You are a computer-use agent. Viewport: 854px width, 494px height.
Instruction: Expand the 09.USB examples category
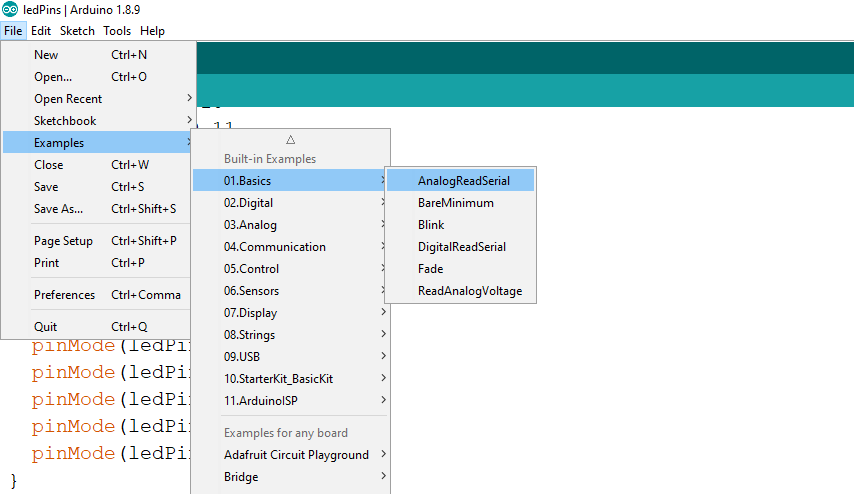(290, 357)
